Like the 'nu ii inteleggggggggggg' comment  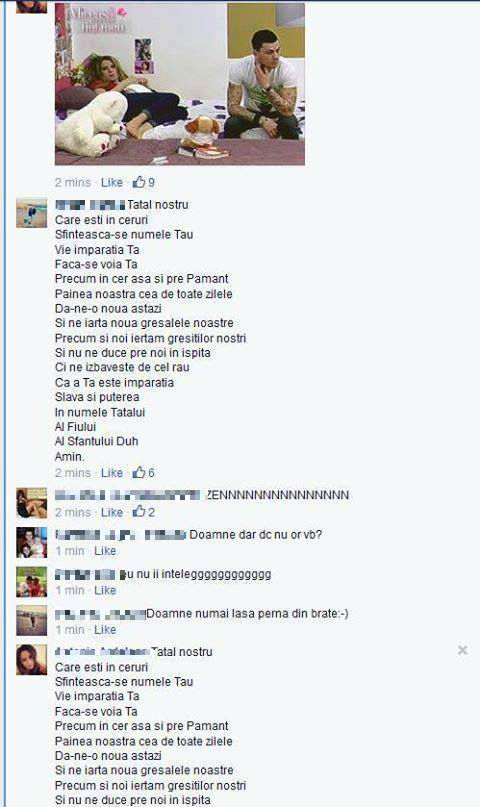click(x=105, y=590)
